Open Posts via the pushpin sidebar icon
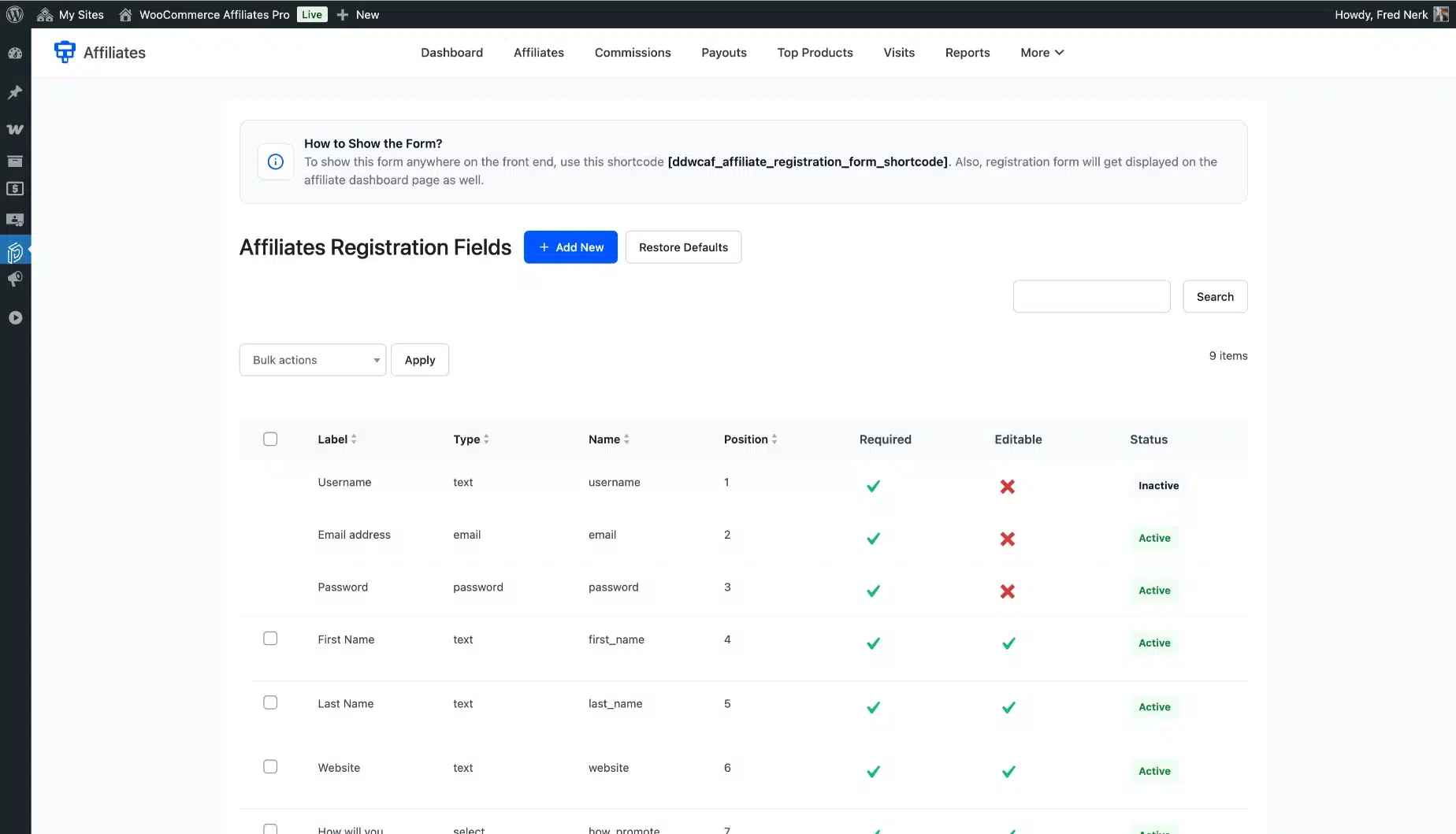Image resolution: width=1456 pixels, height=834 pixels. 15,92
